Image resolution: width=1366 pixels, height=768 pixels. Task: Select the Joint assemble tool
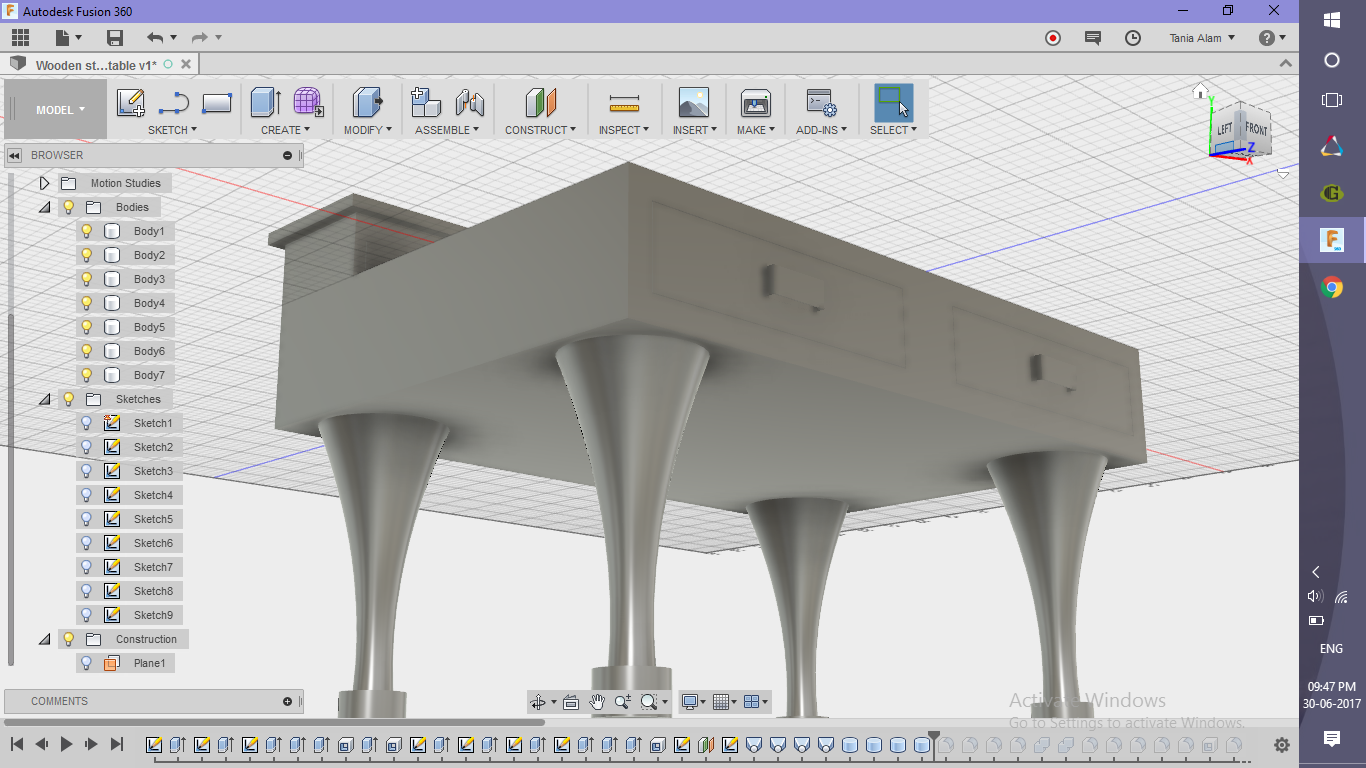pos(469,102)
